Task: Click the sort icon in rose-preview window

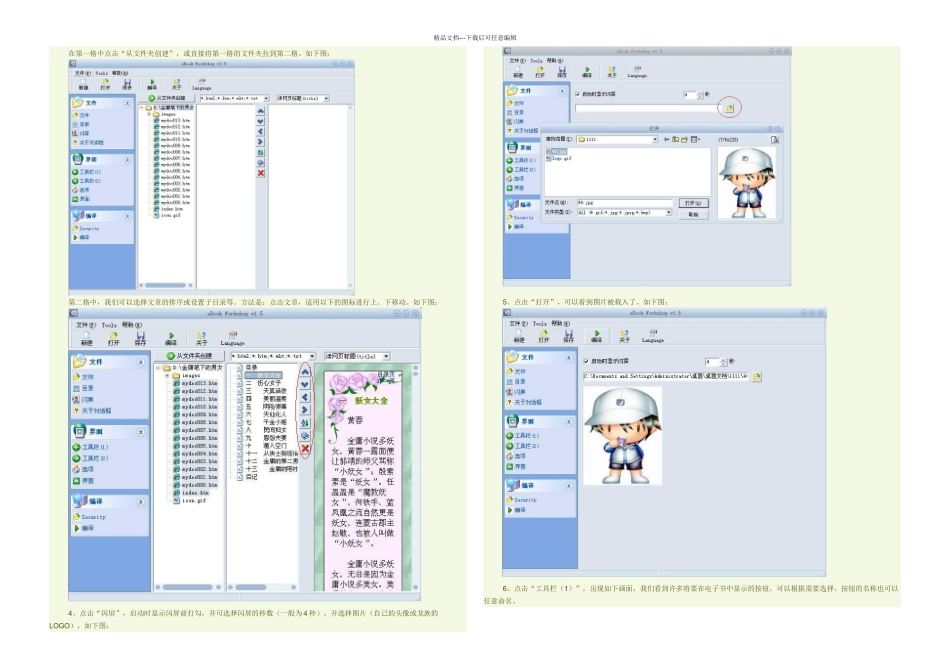Action: 305,423
